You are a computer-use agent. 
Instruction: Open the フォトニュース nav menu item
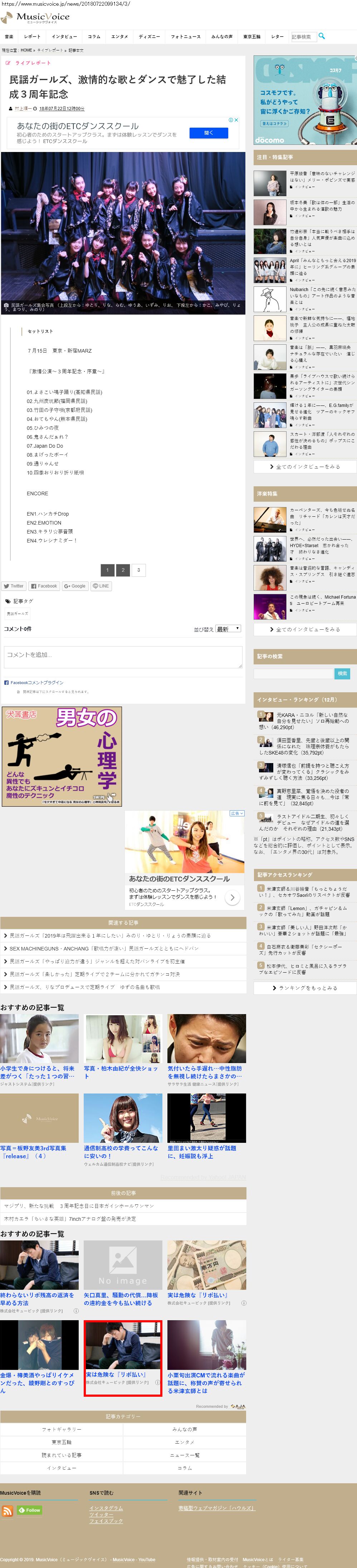tap(185, 36)
